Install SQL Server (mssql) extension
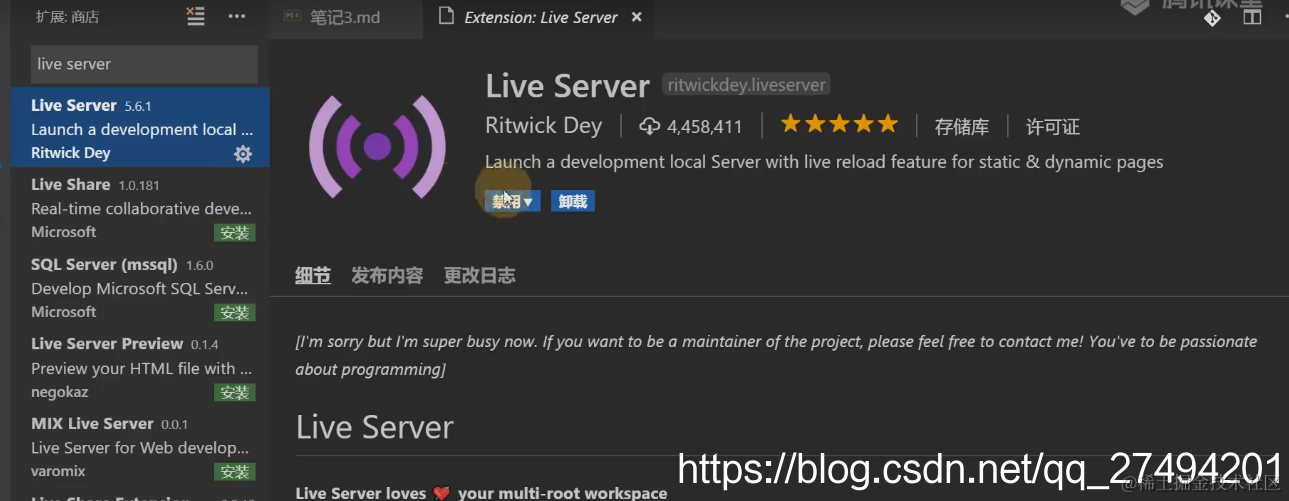The height and width of the screenshot is (501, 1289). click(x=235, y=313)
